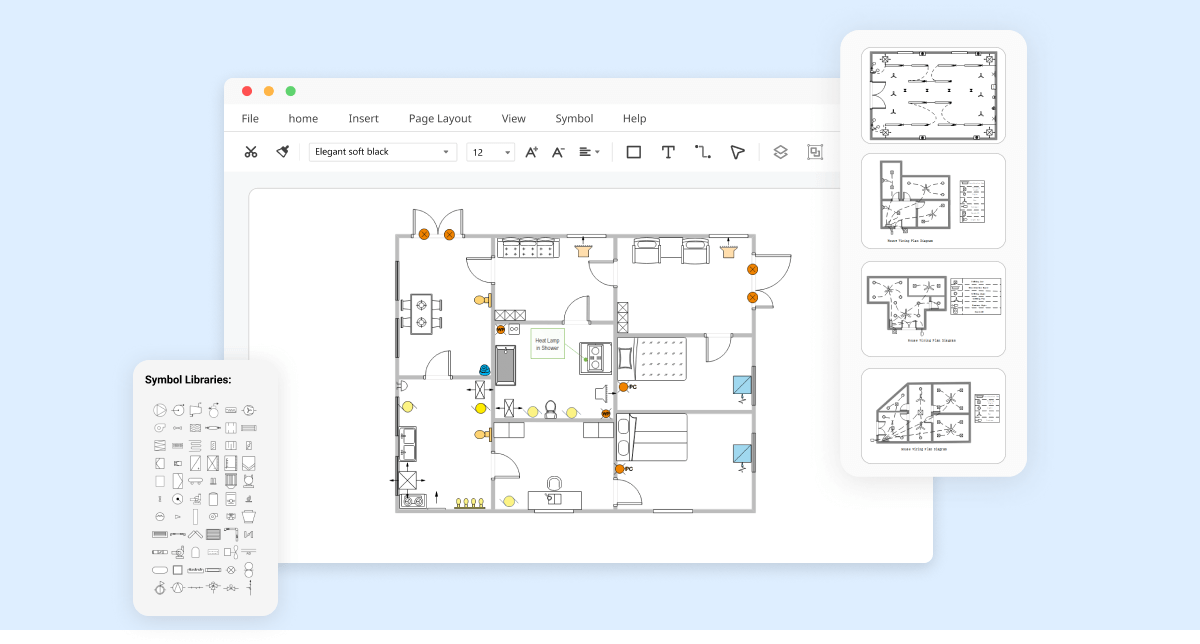Open the Symbol menu

(x=574, y=118)
